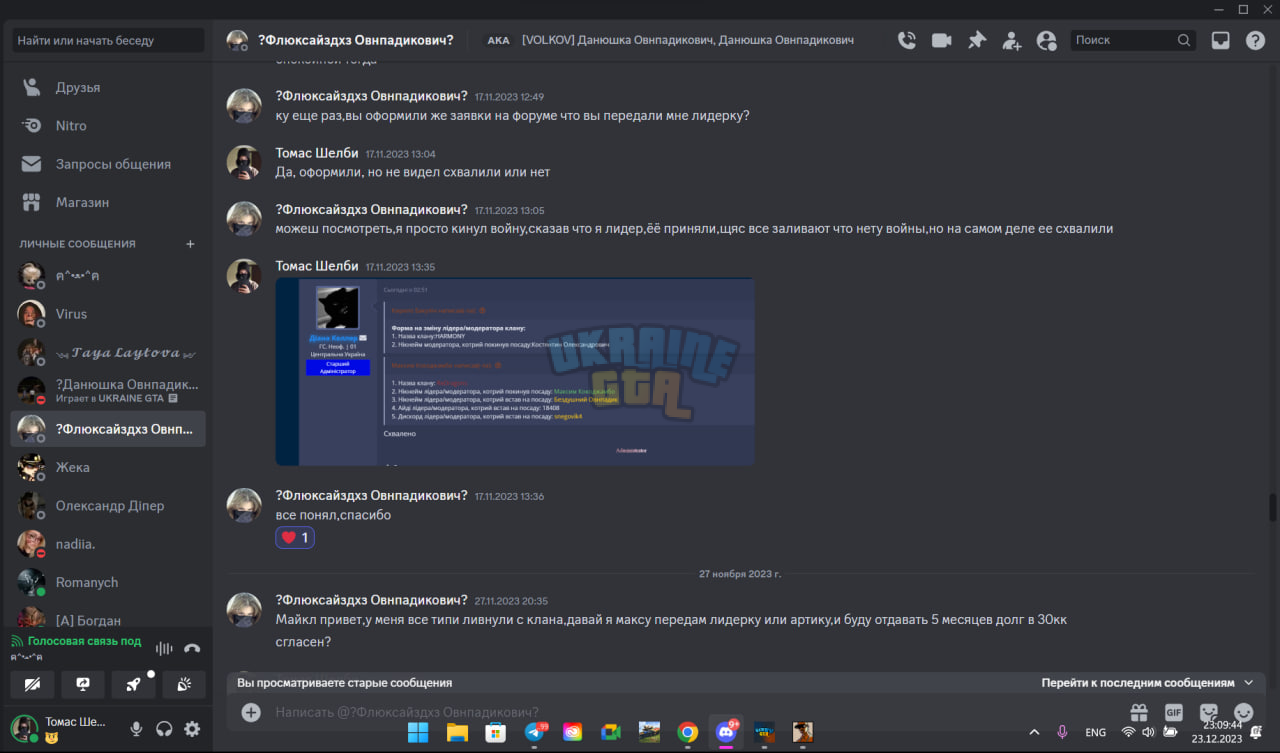Open Google Chrome from taskbar
1280x753 pixels.
click(687, 732)
